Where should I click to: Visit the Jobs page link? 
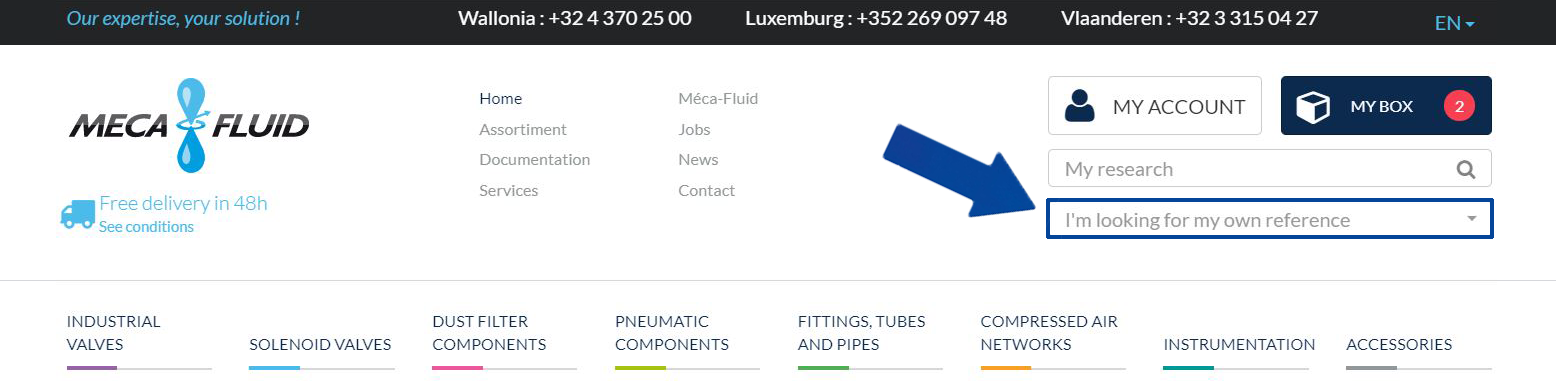click(x=694, y=129)
